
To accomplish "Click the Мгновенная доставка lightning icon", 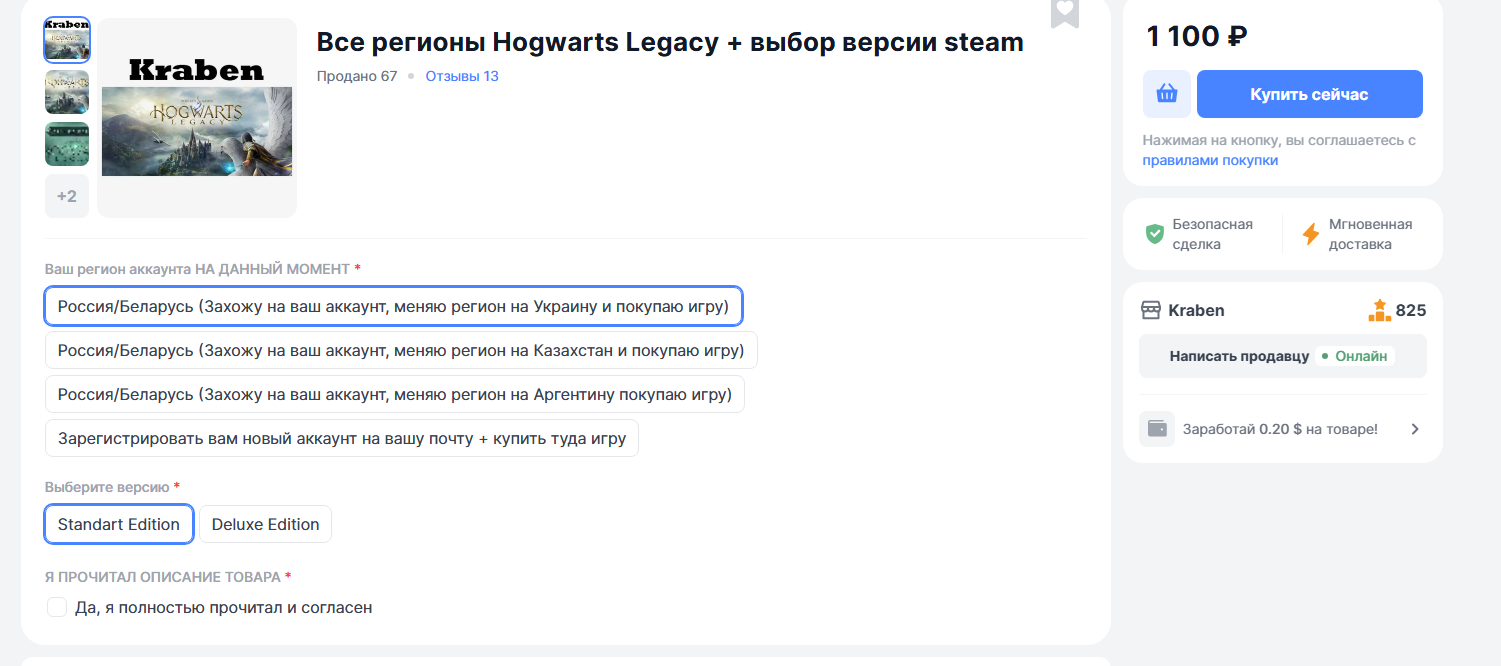I will (x=1310, y=234).
